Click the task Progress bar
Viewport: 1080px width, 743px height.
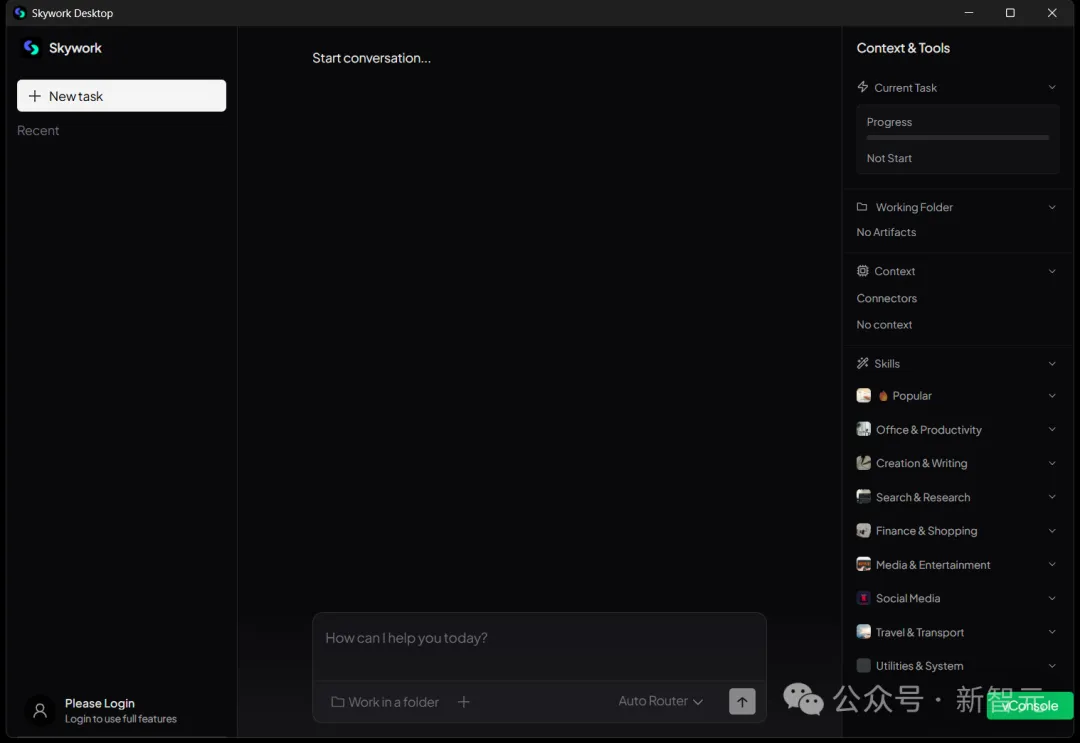coord(957,138)
